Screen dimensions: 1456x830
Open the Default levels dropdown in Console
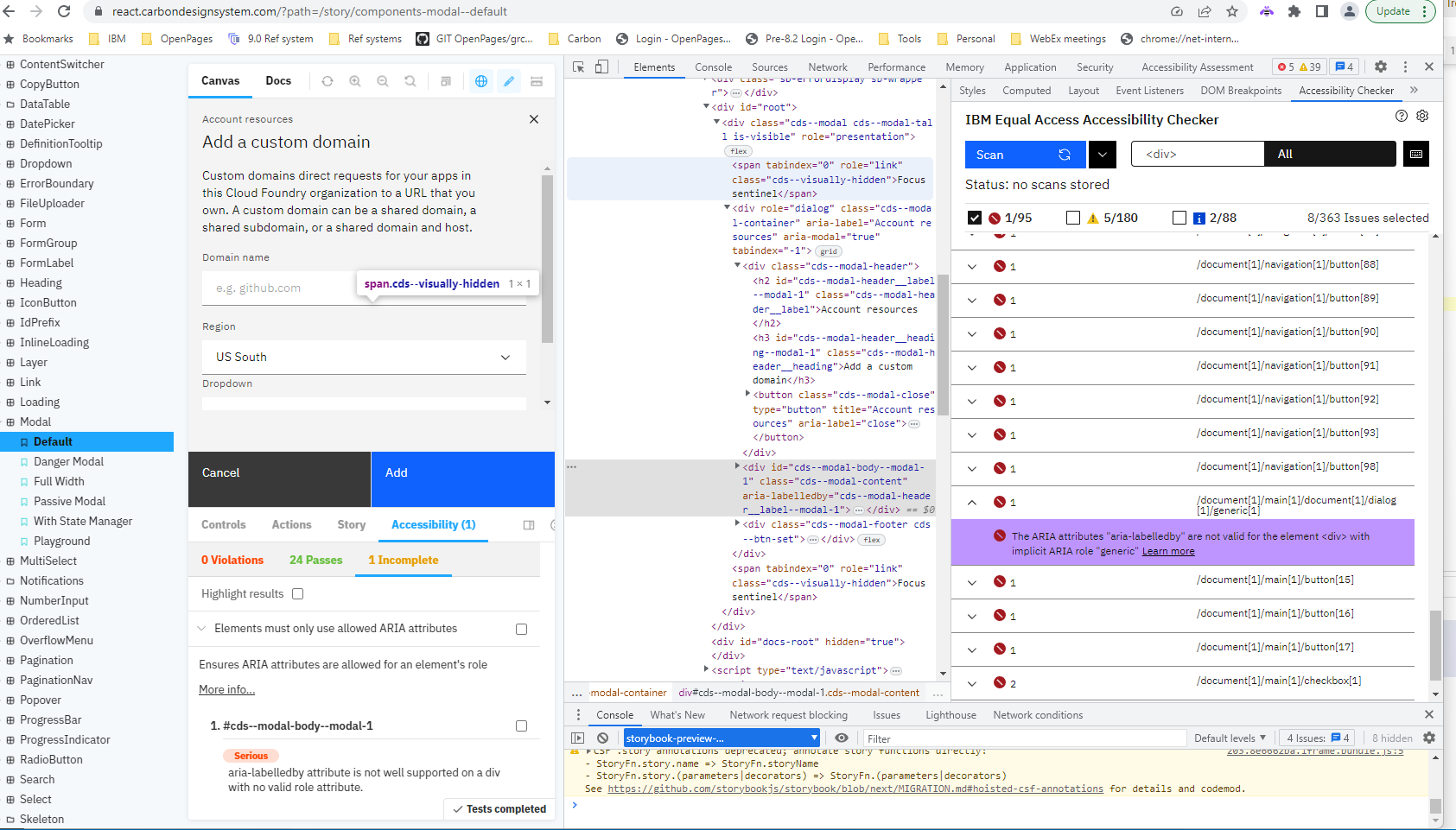point(1230,738)
